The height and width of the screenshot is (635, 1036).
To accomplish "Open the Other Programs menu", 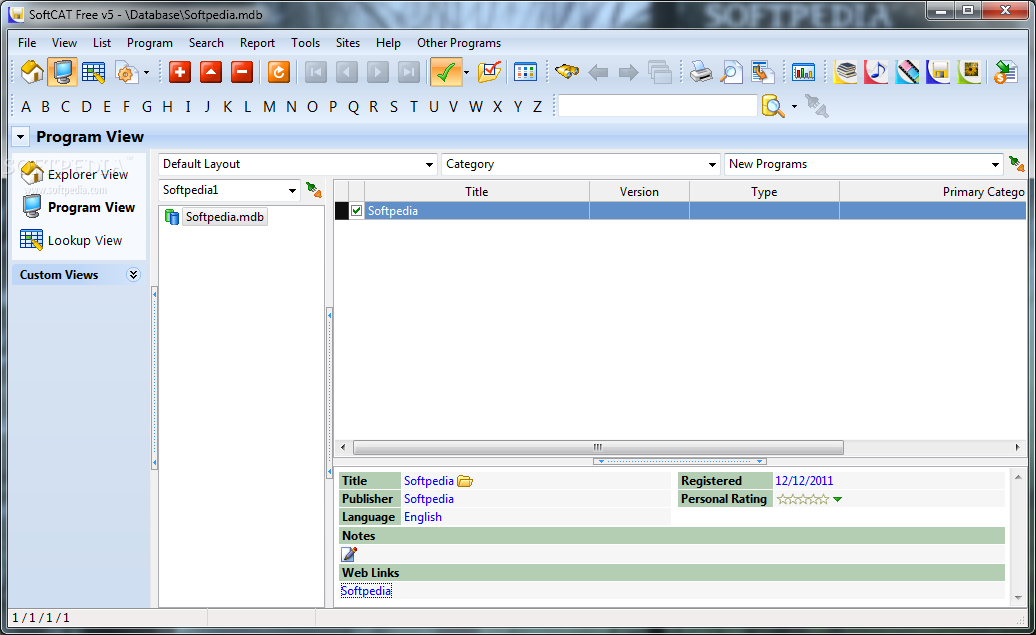I will tap(459, 43).
